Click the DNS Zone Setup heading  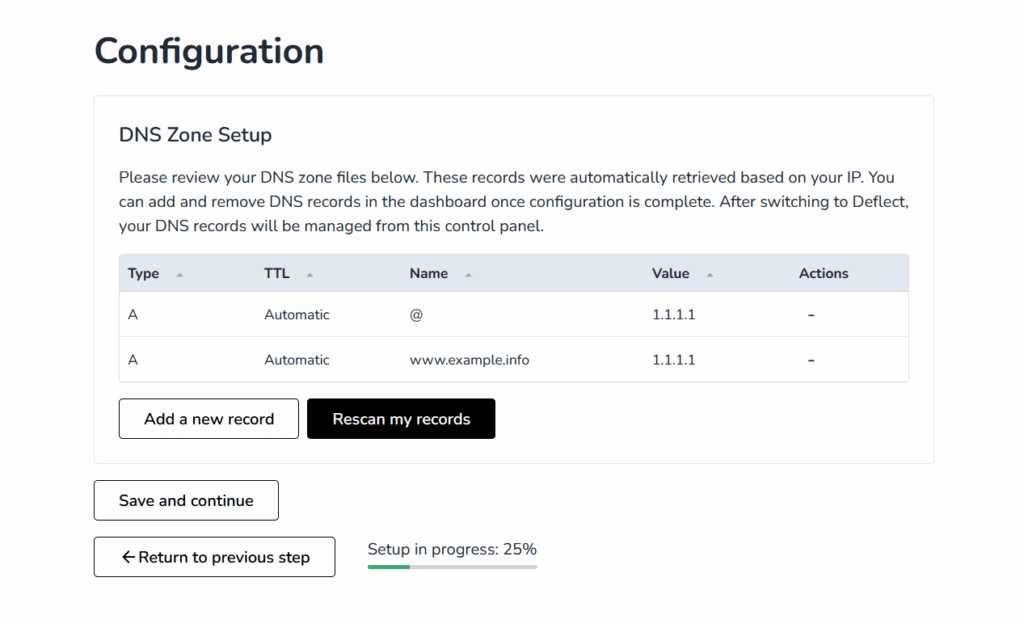(x=195, y=134)
